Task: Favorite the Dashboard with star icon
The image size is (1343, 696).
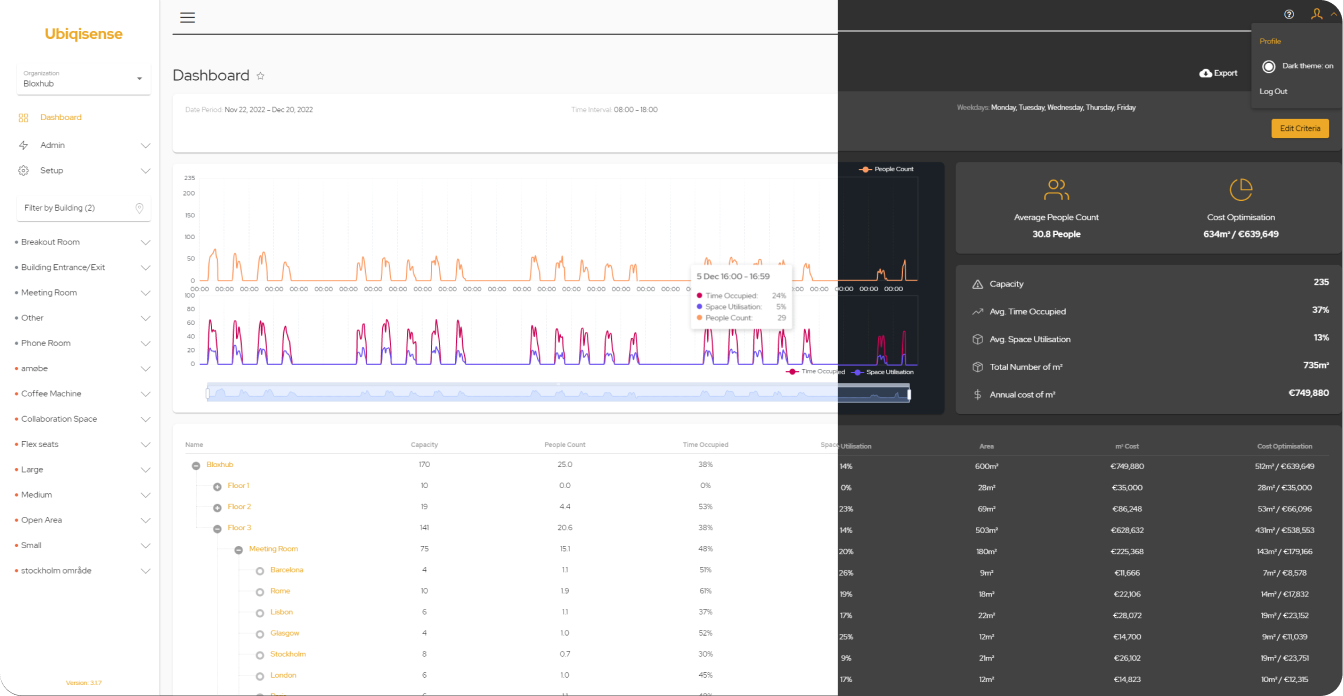Action: [x=261, y=76]
